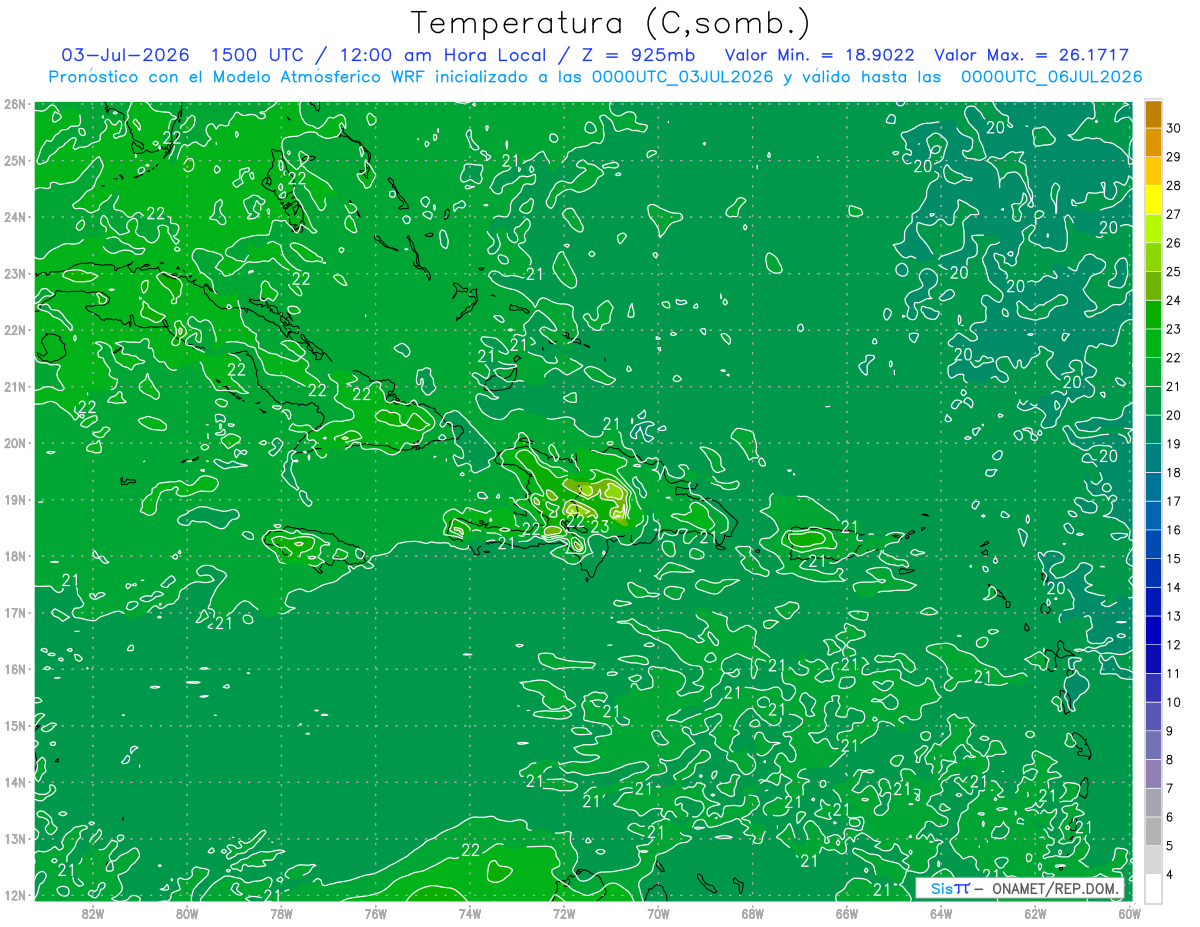Click the '82W' longitude axis label
The width and height of the screenshot is (1200, 927).
(93, 913)
